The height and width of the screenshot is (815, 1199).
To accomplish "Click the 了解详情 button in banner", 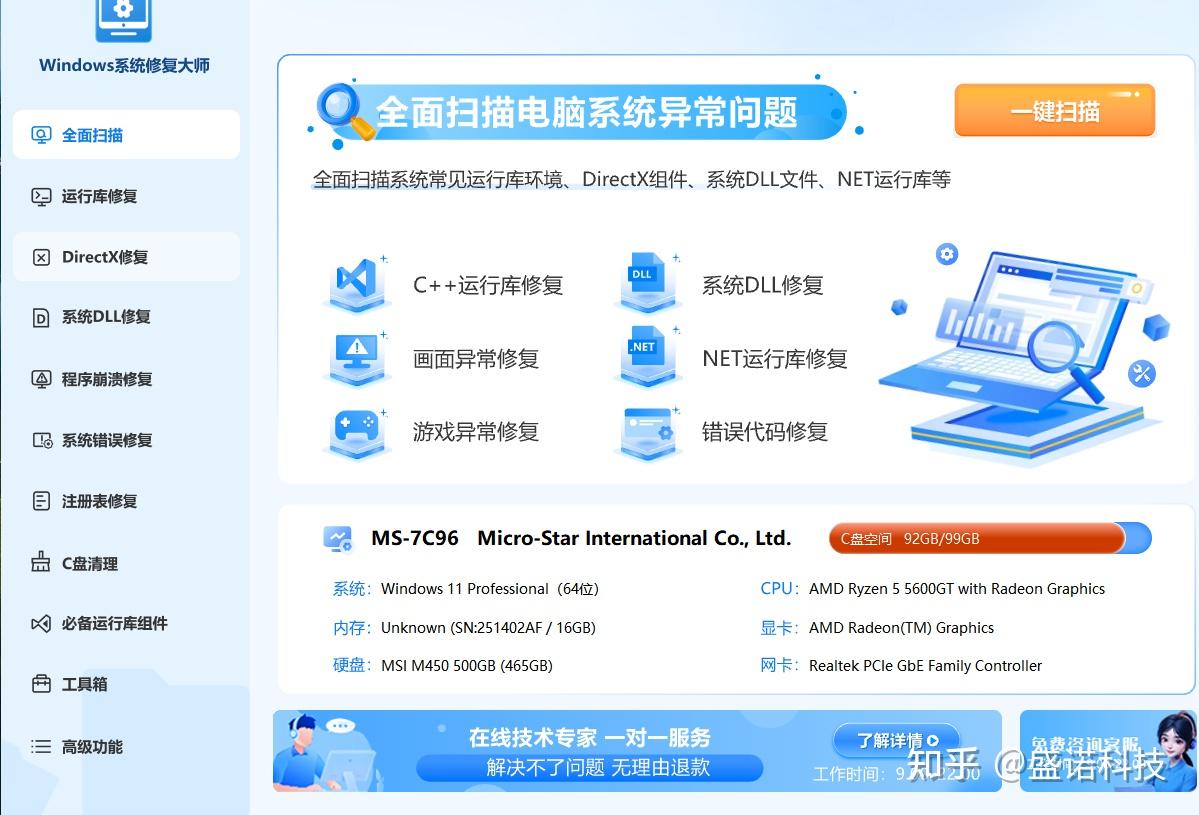I will click(x=896, y=740).
